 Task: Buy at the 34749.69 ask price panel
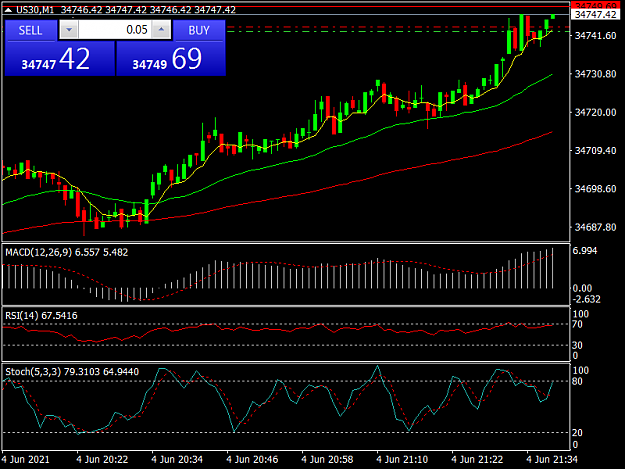pos(171,59)
